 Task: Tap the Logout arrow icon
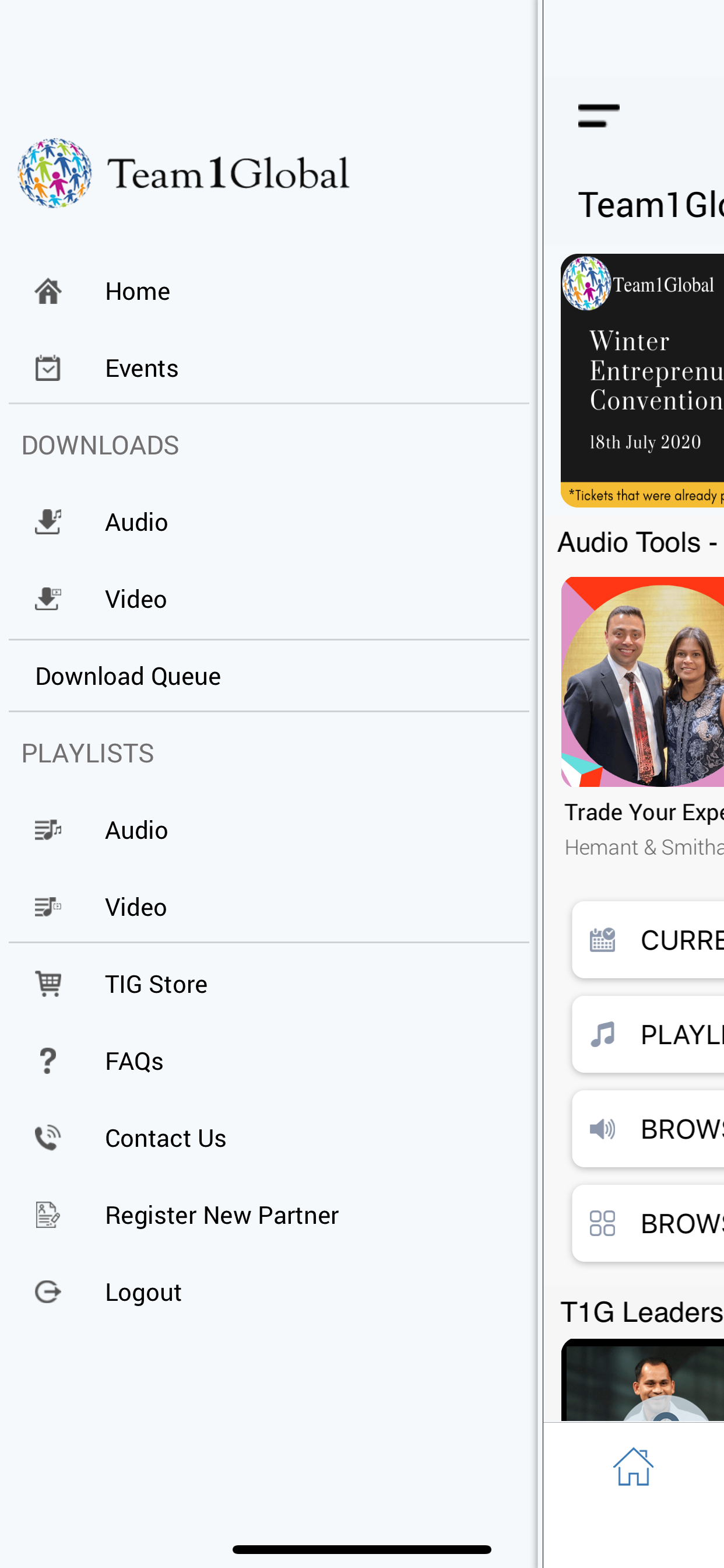pyautogui.click(x=48, y=1291)
